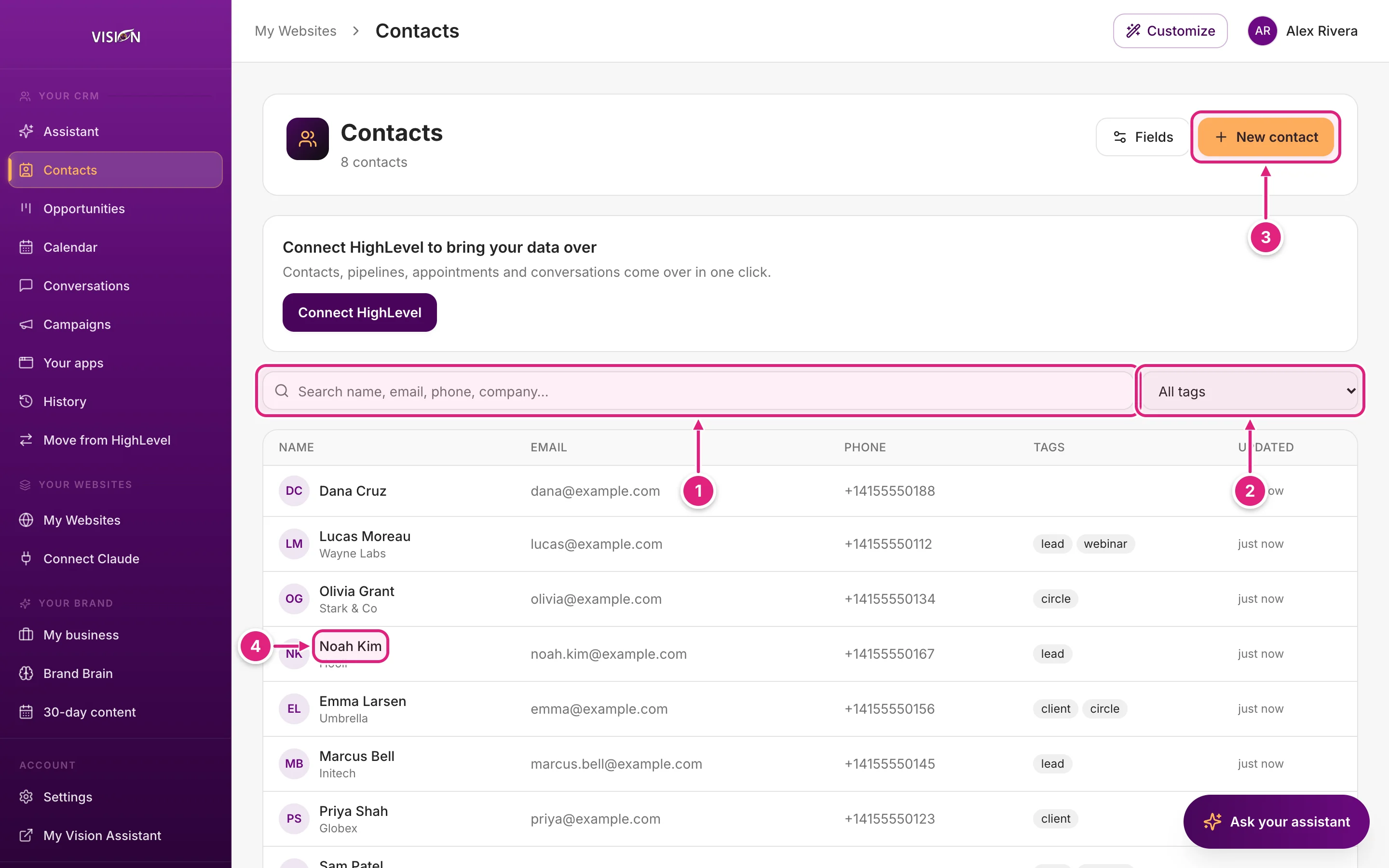Click the Move from HighLevel arrows icon

click(x=26, y=440)
